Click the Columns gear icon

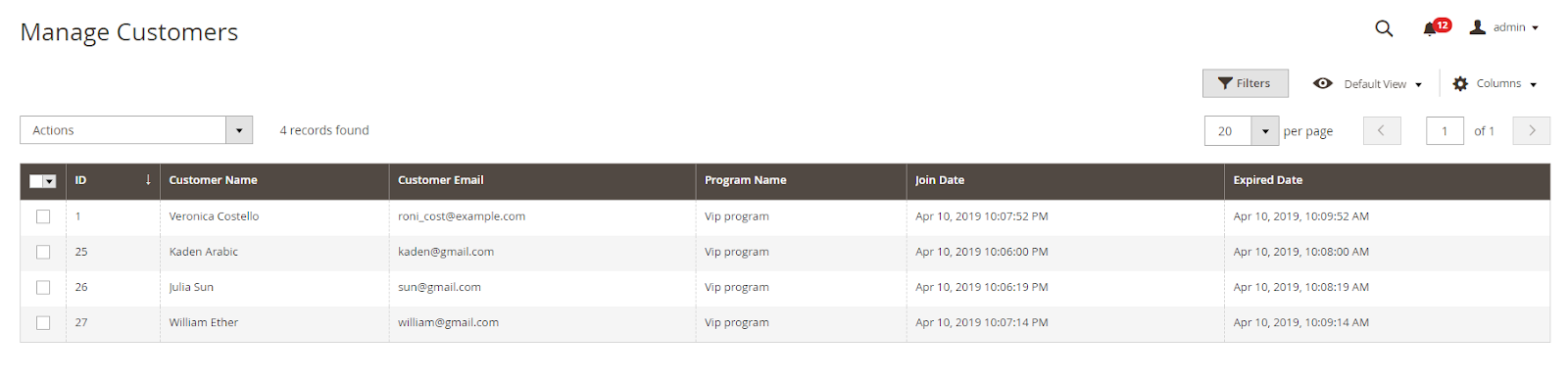point(1460,84)
